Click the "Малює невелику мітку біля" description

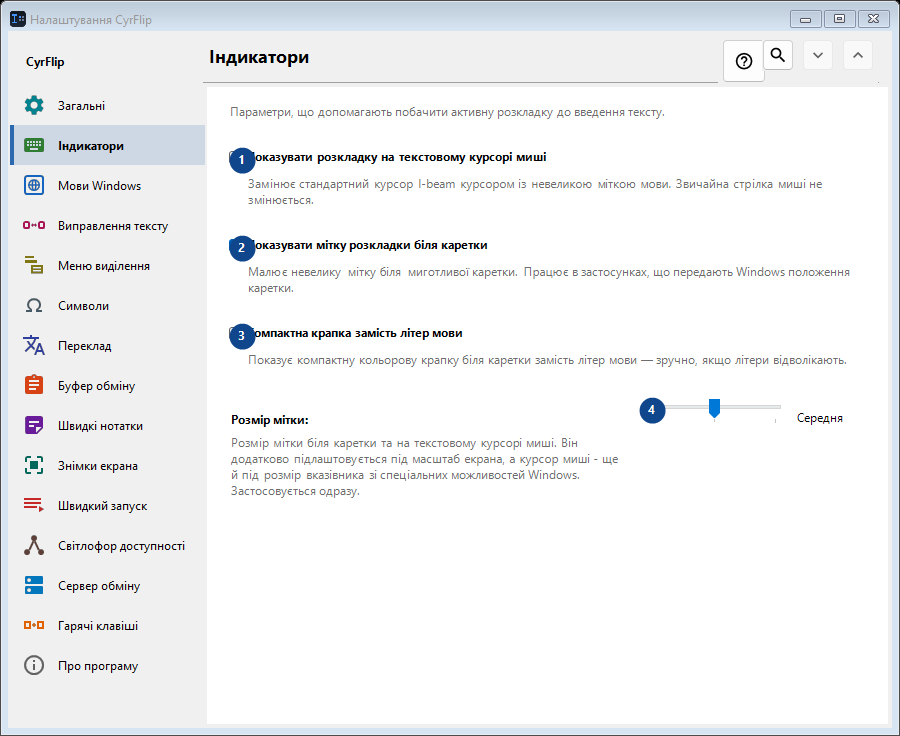click(549, 280)
